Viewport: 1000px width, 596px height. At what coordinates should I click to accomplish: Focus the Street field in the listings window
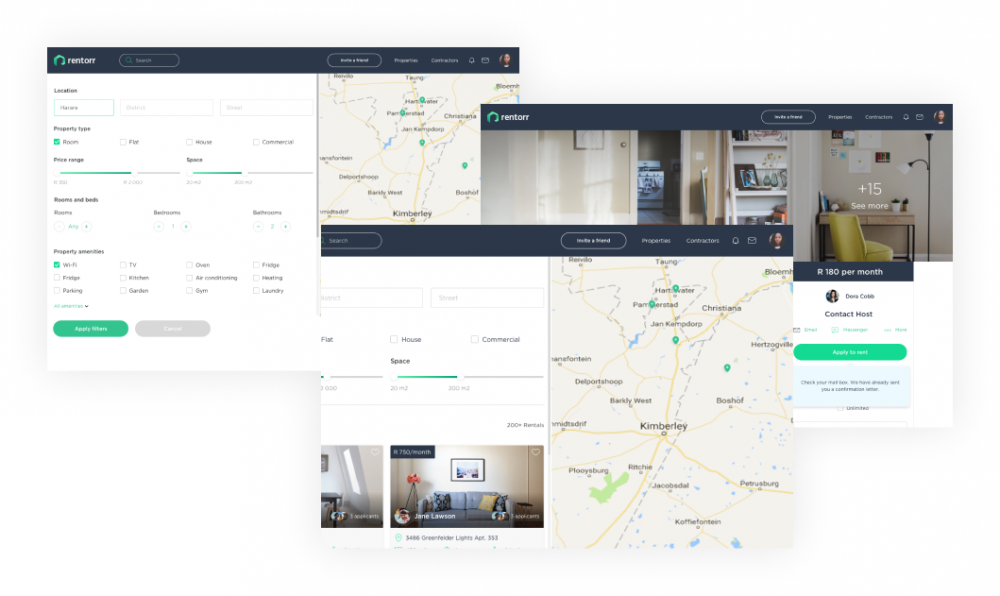(x=487, y=298)
